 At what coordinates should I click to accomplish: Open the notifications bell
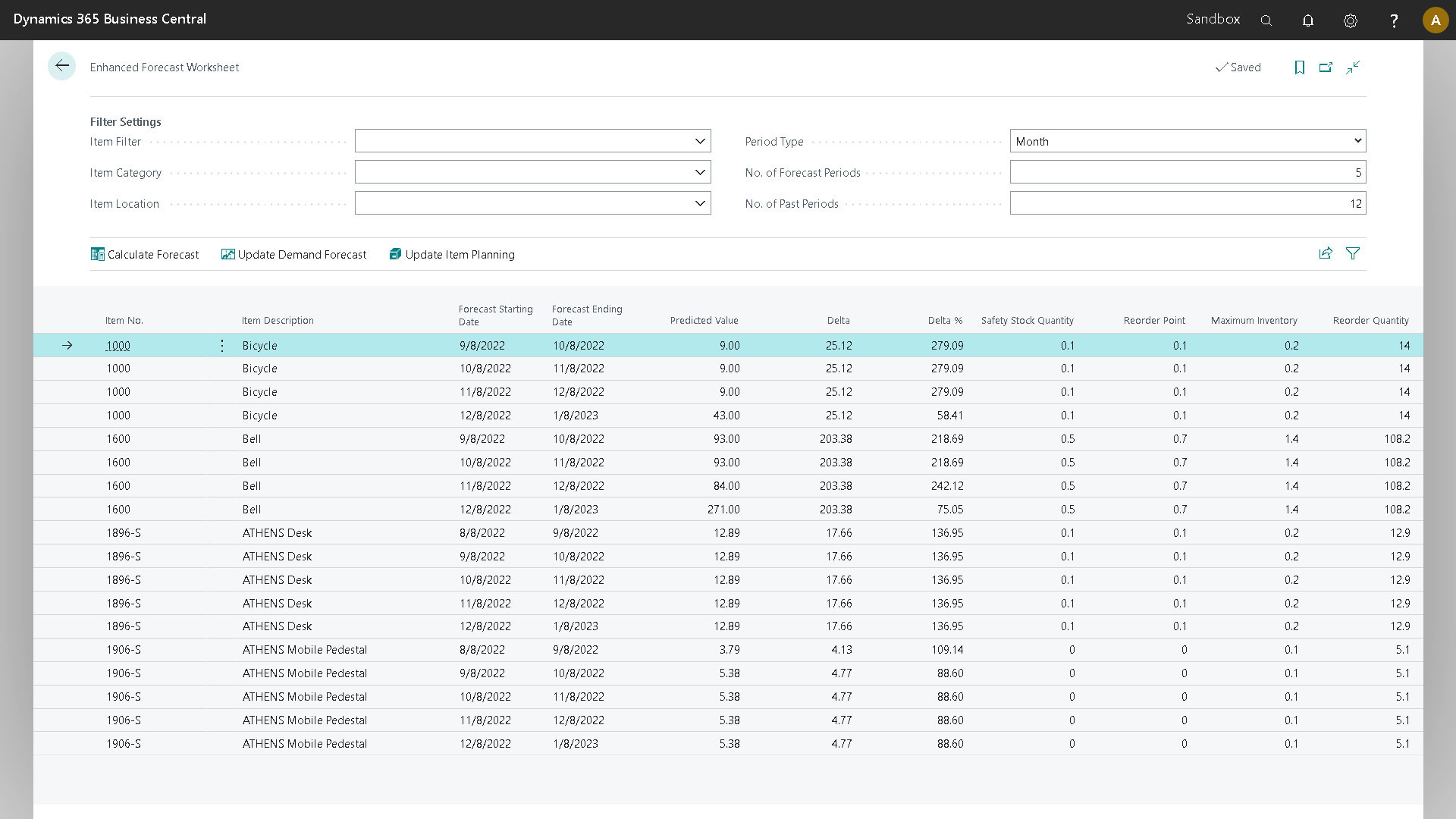1308,20
